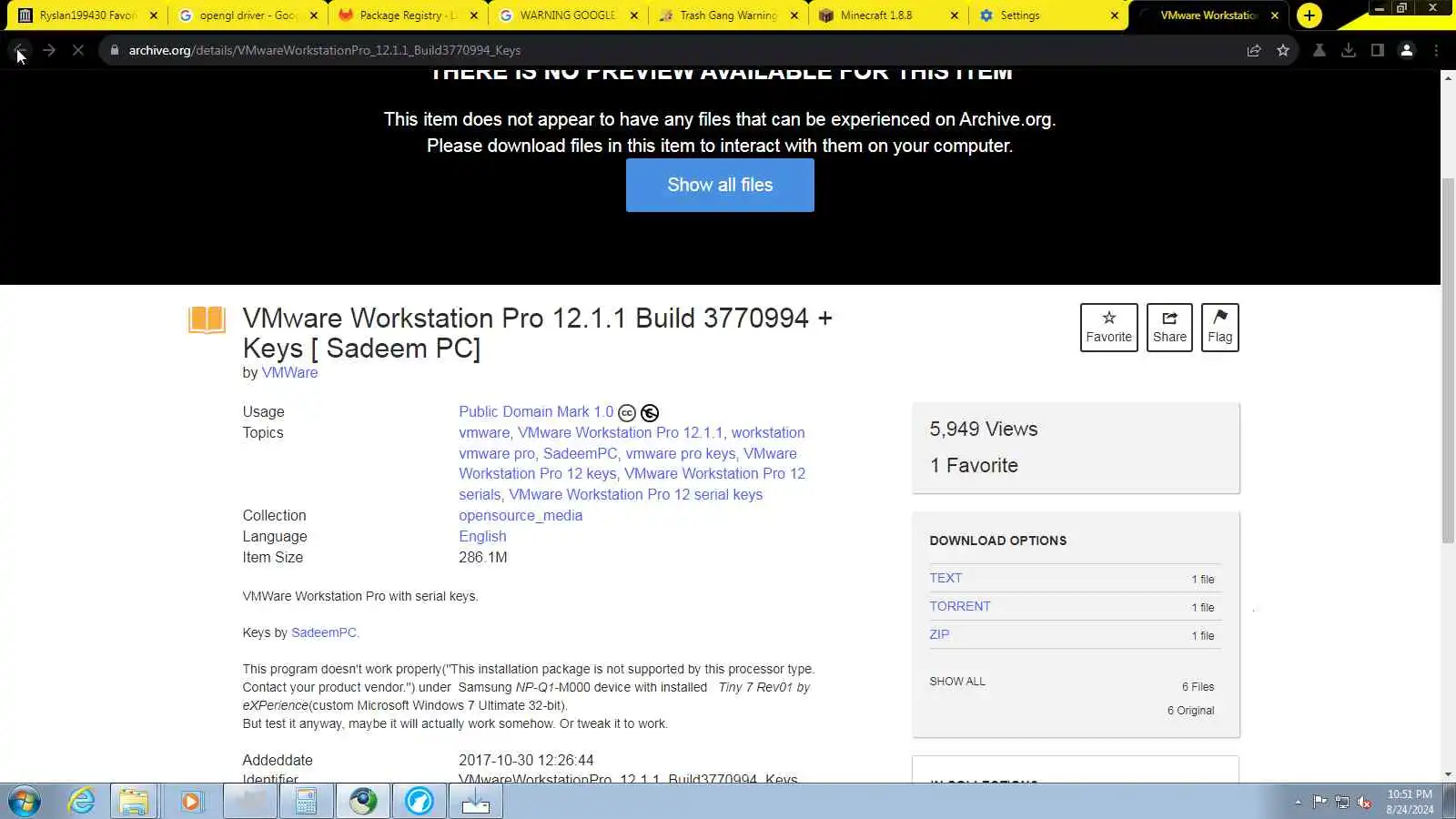Open the TORRENT download option
The width and height of the screenshot is (1456, 819).
click(x=960, y=606)
